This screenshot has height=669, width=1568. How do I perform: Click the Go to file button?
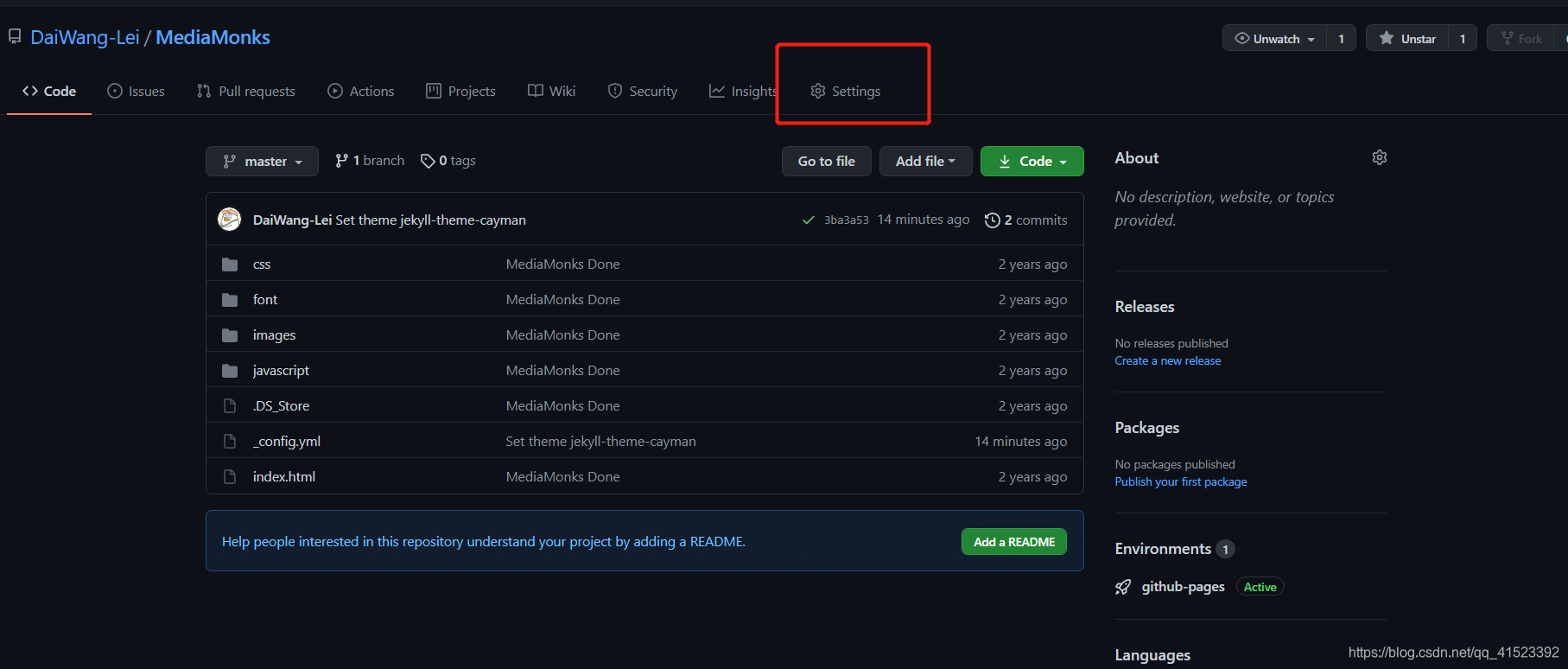click(x=827, y=161)
